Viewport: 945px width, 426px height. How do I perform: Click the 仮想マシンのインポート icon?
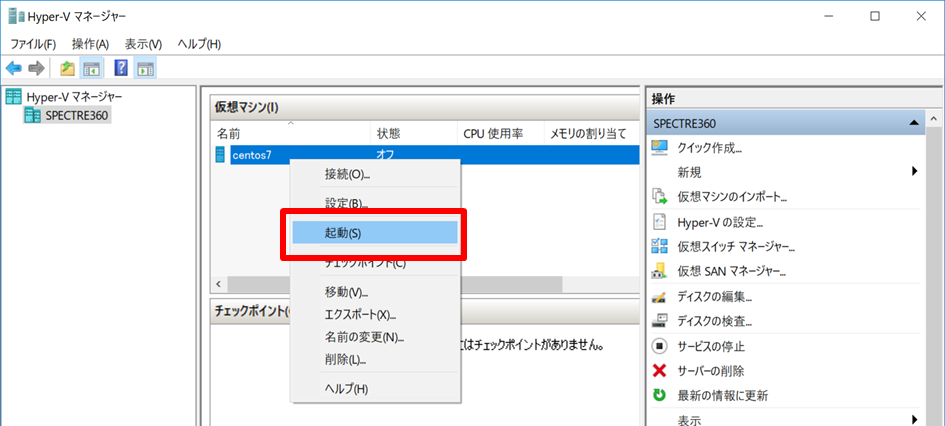click(x=660, y=196)
